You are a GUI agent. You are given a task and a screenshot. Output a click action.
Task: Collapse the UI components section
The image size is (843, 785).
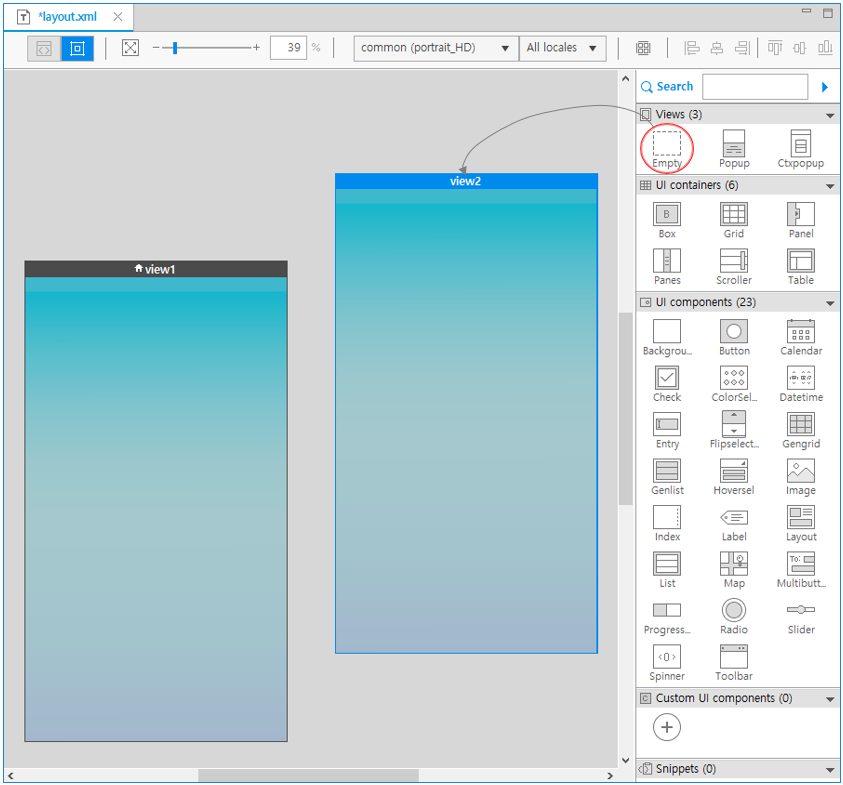click(830, 303)
